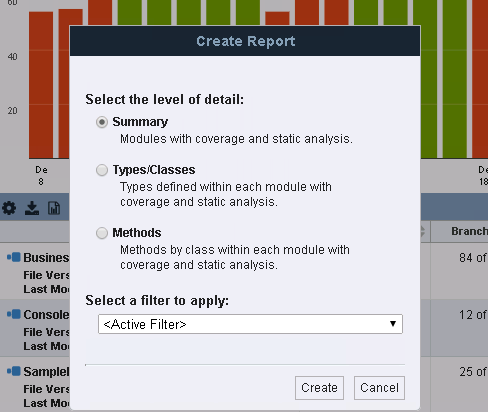Expand the Sample module row icon

coord(14,371)
